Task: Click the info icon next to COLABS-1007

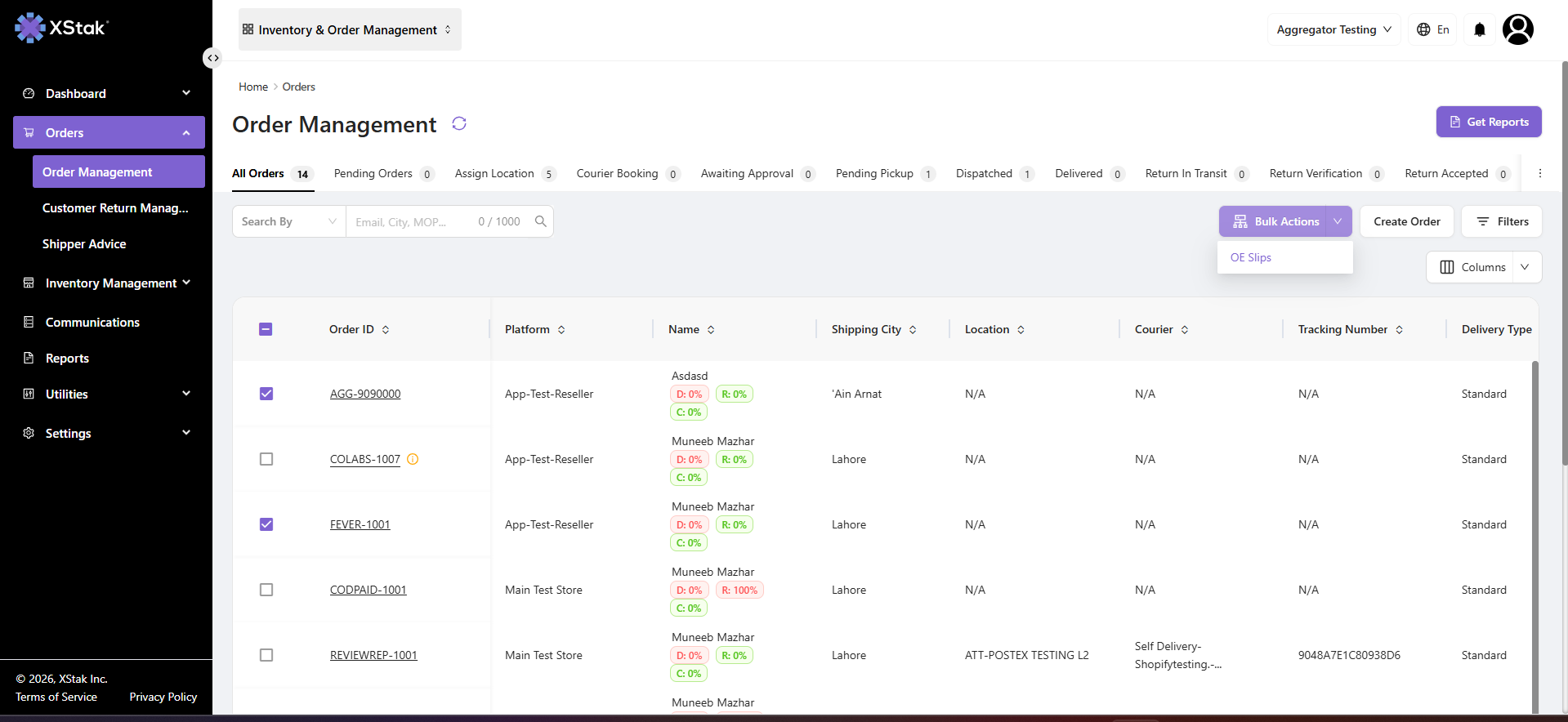Action: click(x=413, y=459)
